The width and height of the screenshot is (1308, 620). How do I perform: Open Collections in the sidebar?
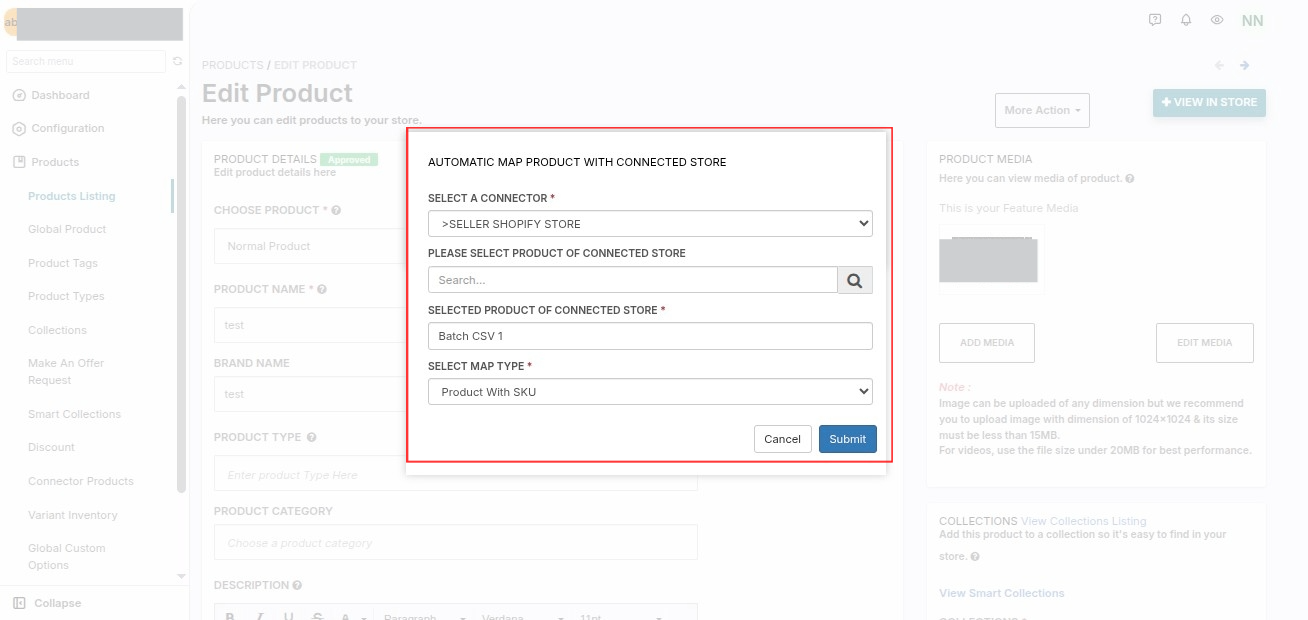(57, 330)
